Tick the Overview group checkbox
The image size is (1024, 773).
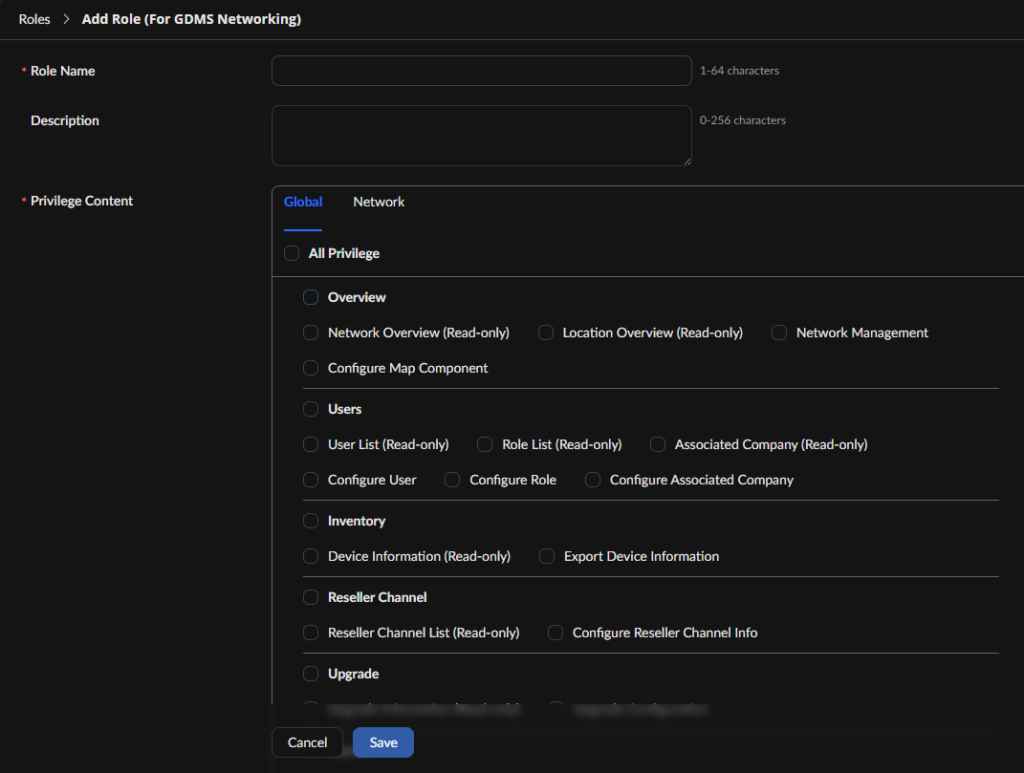pos(311,297)
